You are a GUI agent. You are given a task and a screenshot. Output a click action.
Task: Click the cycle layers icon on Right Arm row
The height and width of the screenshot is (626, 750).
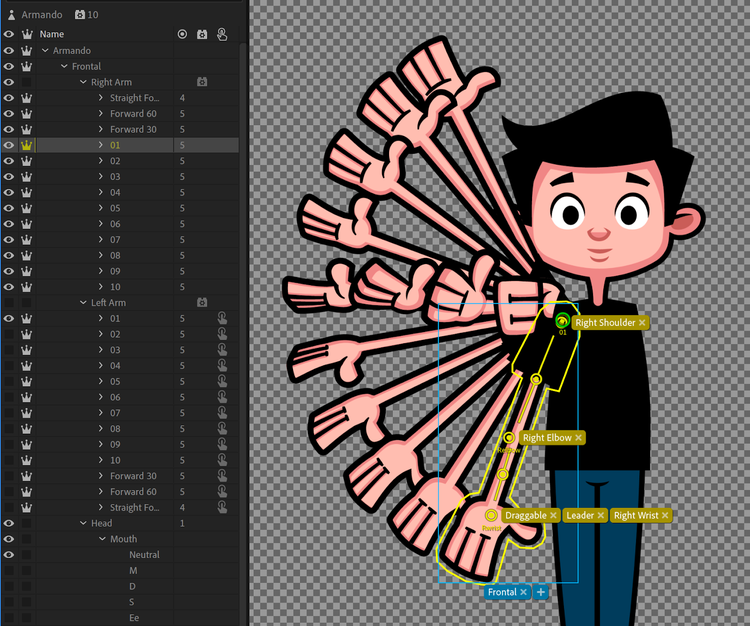click(202, 82)
